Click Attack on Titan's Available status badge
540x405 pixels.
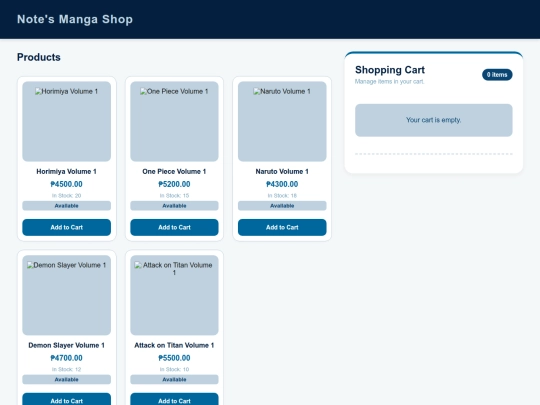(174, 380)
